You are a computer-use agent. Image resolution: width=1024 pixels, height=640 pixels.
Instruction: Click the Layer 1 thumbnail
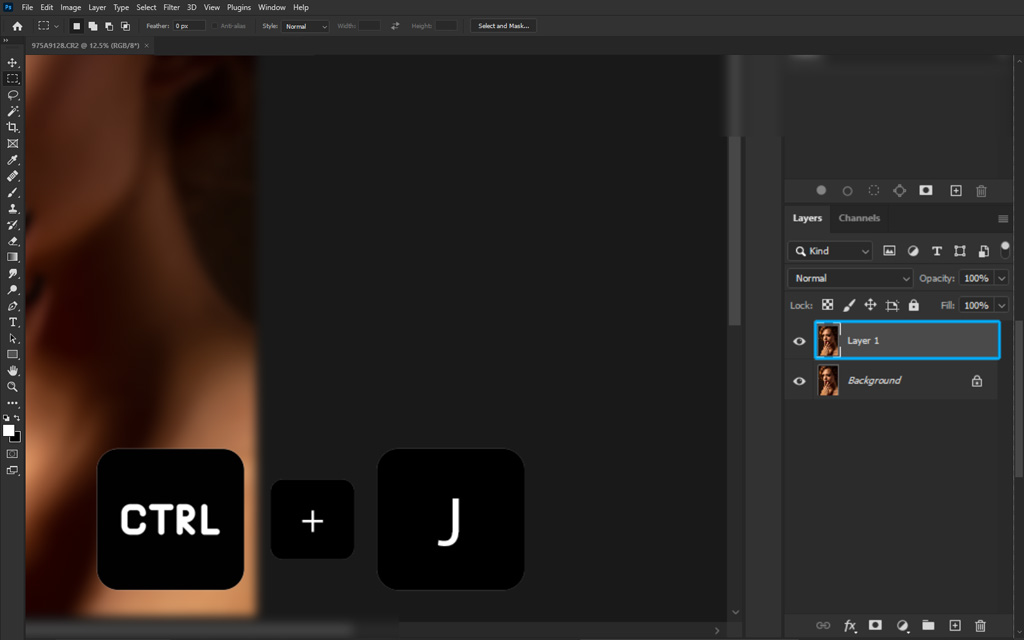pyautogui.click(x=829, y=340)
